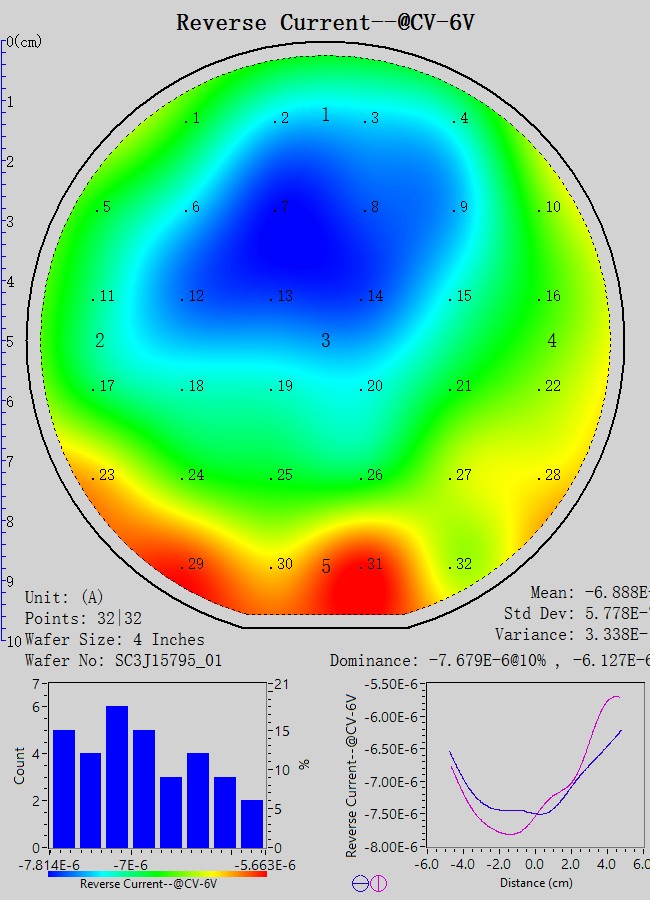Click site marker 1 near wafer top

point(325,115)
